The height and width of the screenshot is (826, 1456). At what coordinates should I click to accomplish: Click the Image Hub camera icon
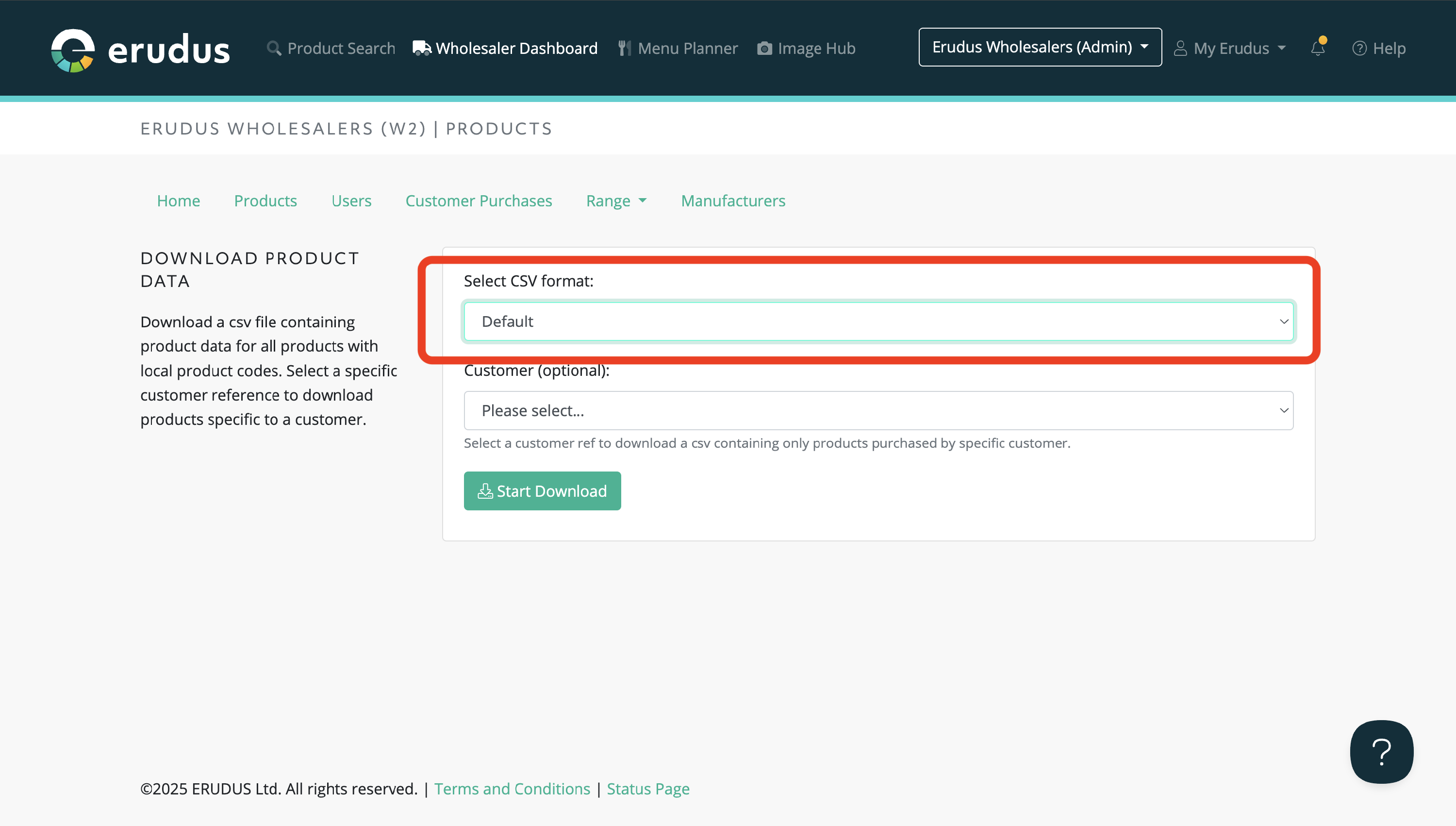[764, 48]
